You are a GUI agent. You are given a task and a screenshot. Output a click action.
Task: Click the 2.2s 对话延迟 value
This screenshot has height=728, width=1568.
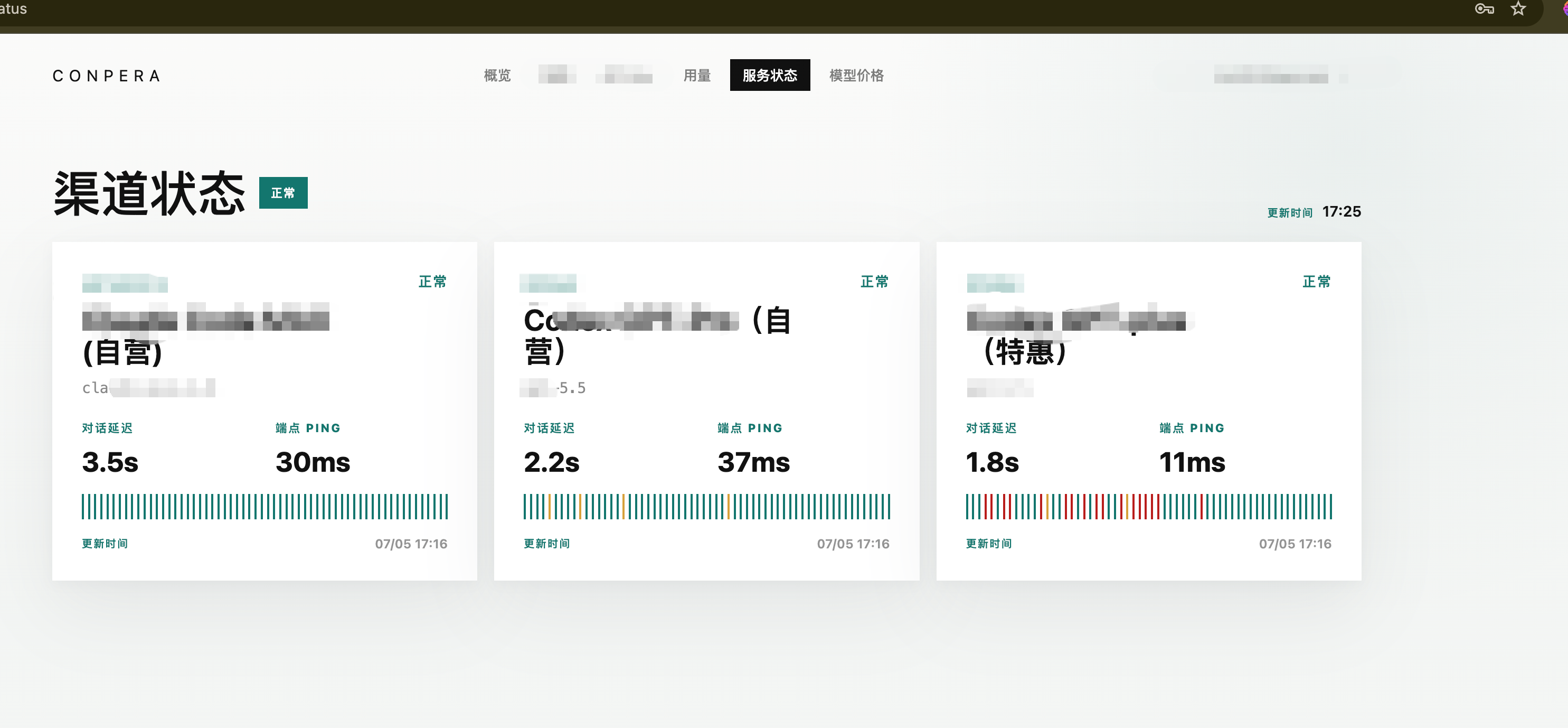[x=552, y=462]
